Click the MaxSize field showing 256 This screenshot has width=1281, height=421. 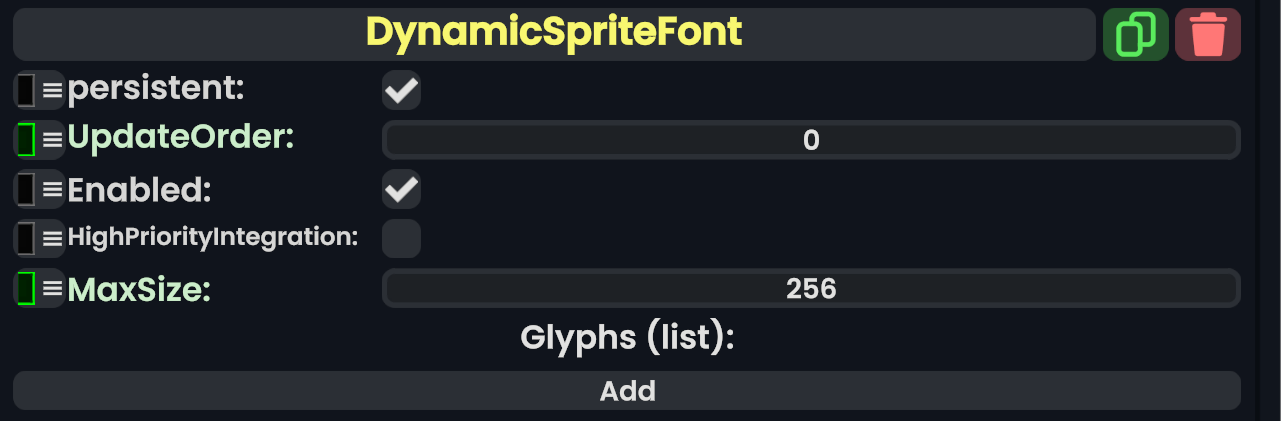pyautogui.click(x=811, y=289)
